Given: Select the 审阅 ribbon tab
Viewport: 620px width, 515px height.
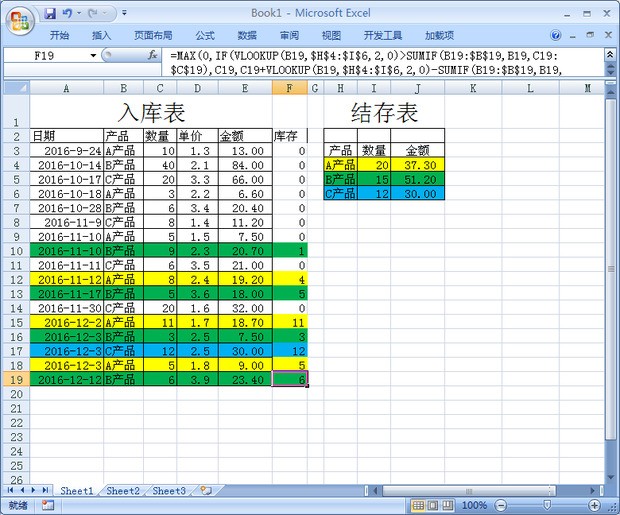Looking at the screenshot, I should [x=289, y=36].
